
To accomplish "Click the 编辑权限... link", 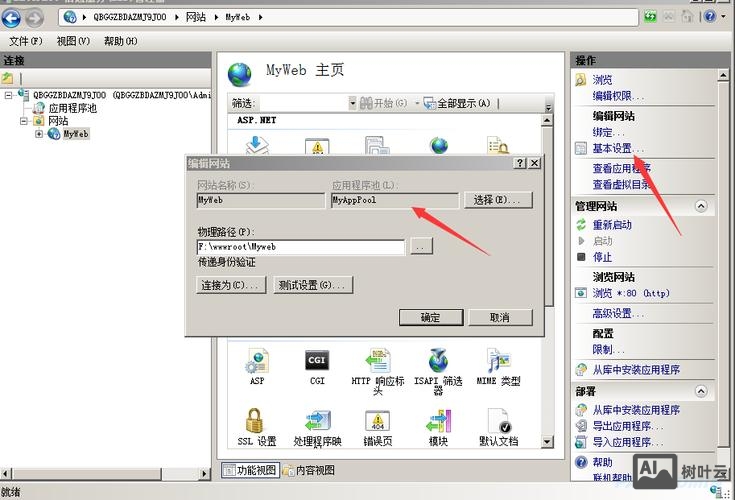I will click(618, 96).
